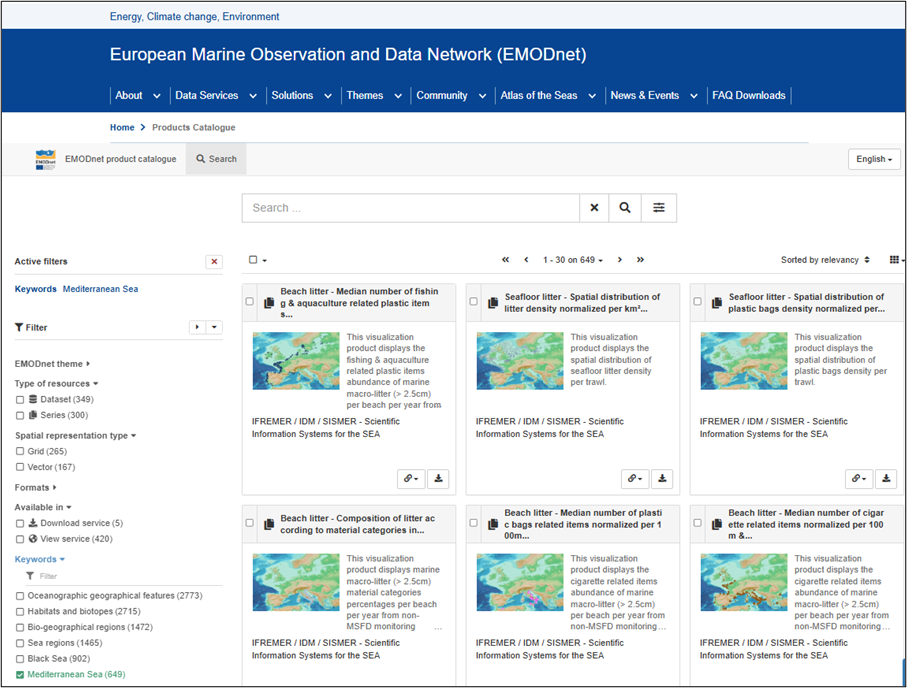The height and width of the screenshot is (688, 907).
Task: Toggle Series (300) checkbox
Action: coord(20,415)
